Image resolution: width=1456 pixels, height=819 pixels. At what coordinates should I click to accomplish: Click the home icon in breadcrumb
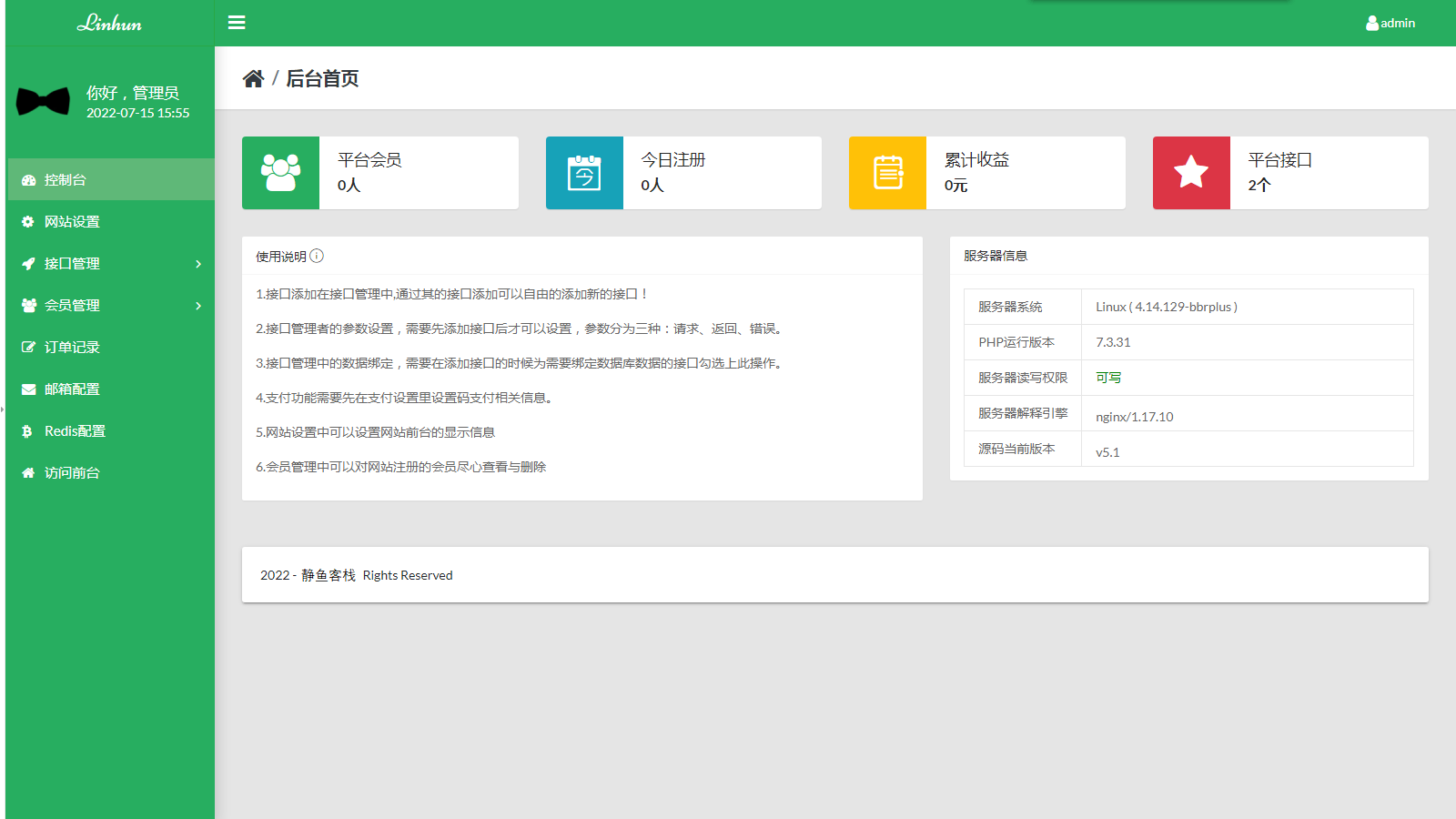(x=253, y=79)
